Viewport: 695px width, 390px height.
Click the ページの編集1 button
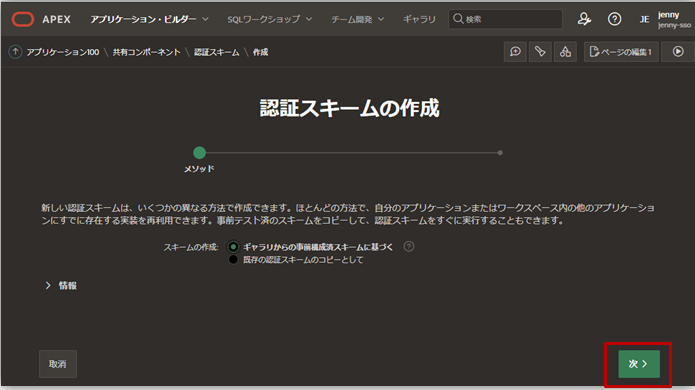[x=621, y=52]
